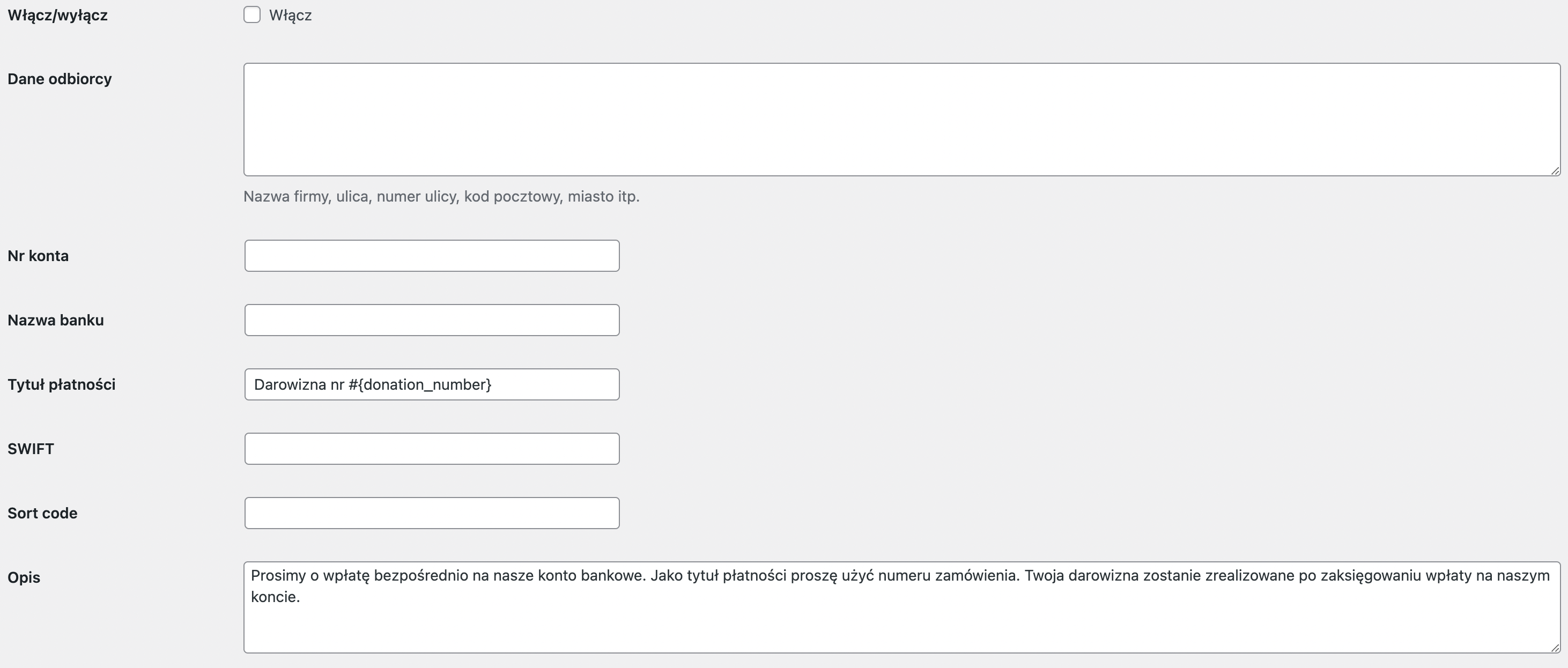Click the Nazwa banku label

click(x=56, y=321)
